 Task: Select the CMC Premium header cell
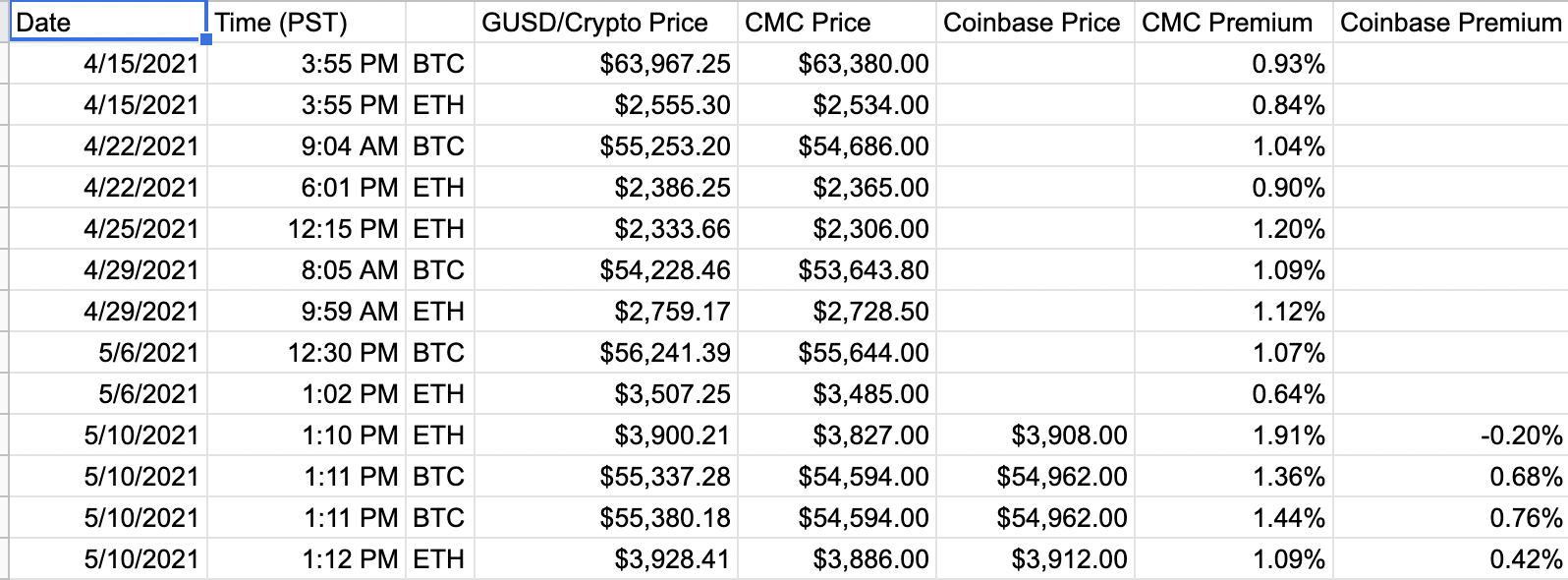(x=1234, y=23)
